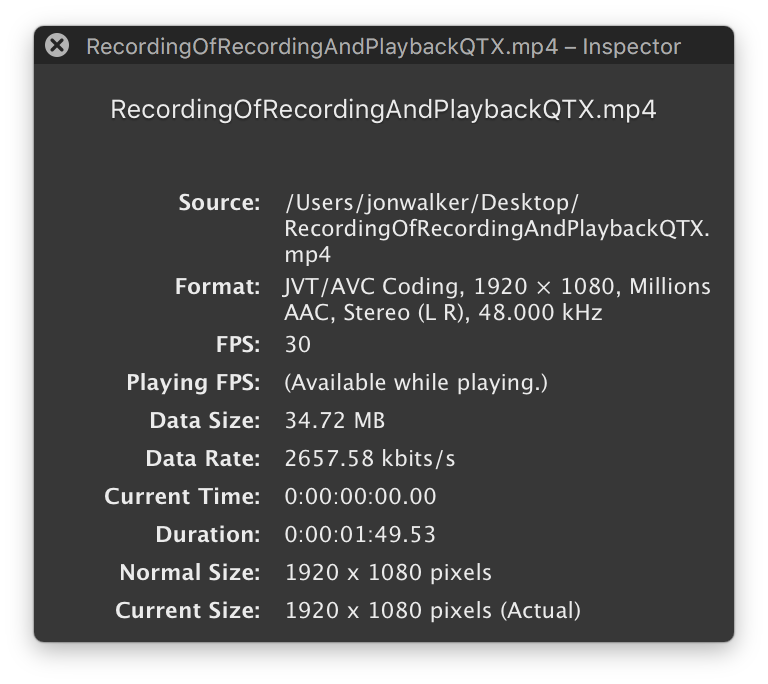Click the Inspector window title bar text
Viewport: 768px width, 684px height.
(383, 47)
